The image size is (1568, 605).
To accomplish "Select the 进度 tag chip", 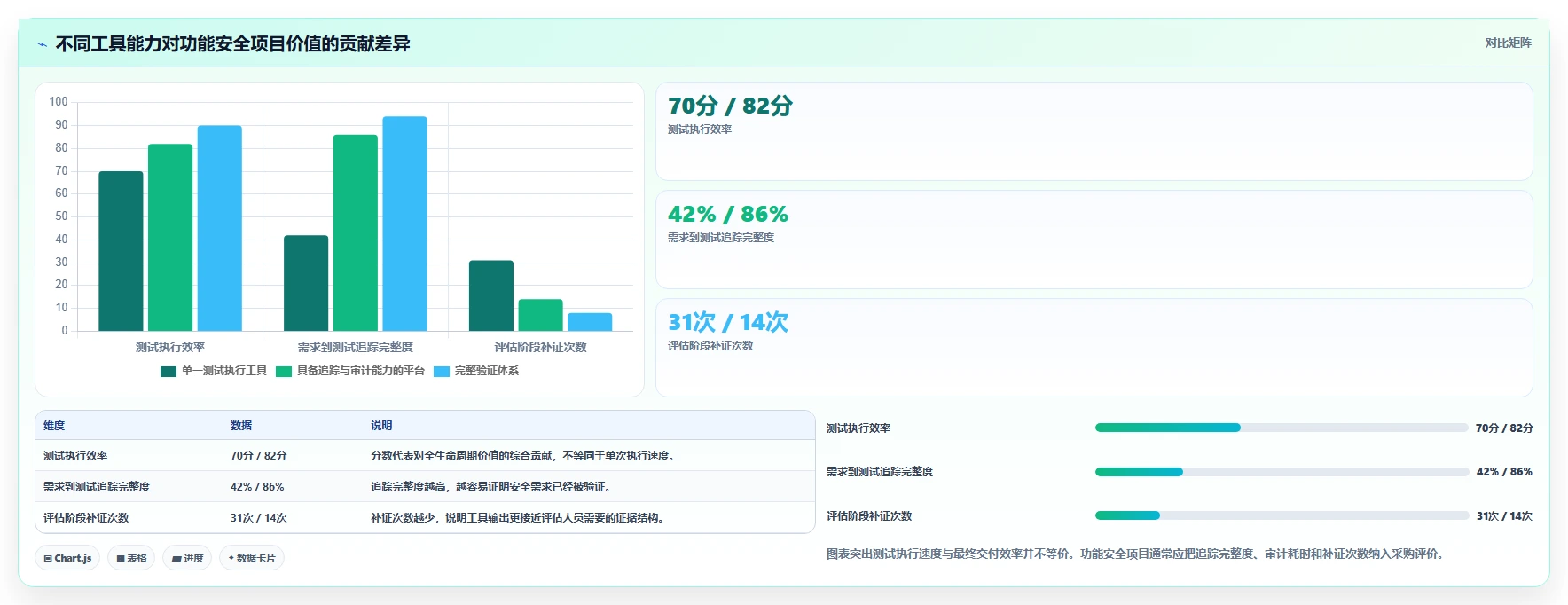I will [x=187, y=558].
